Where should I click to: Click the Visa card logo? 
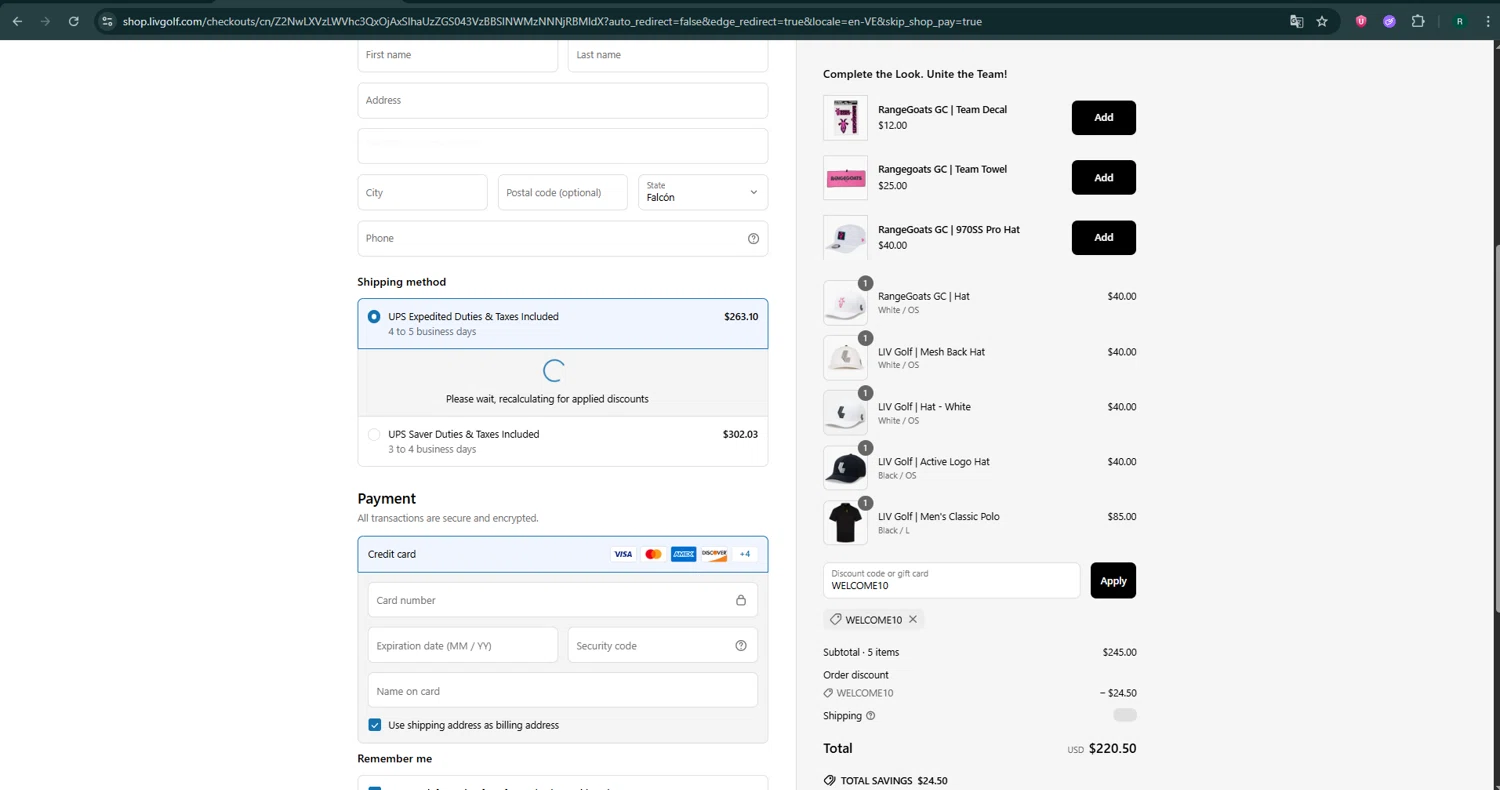623,554
